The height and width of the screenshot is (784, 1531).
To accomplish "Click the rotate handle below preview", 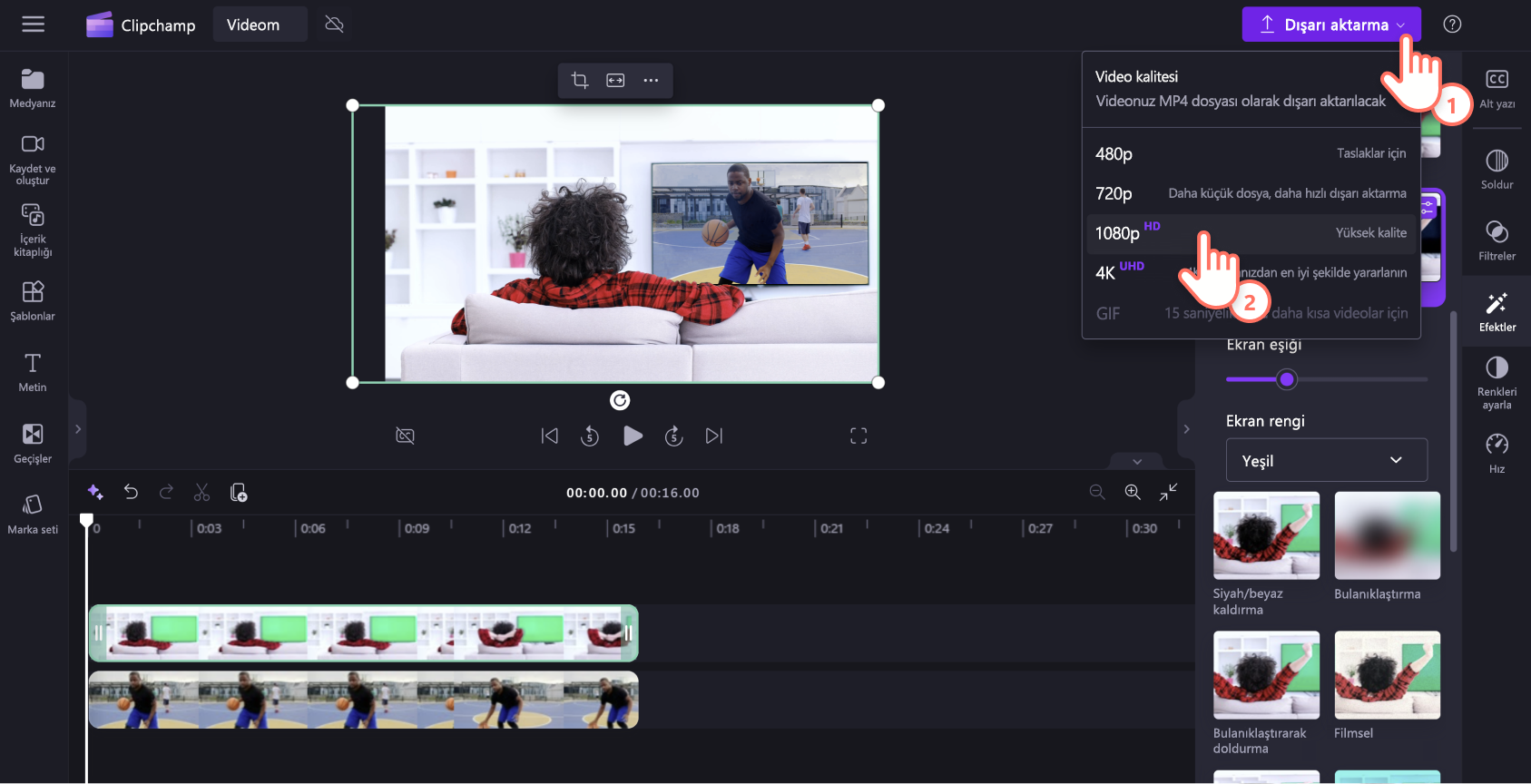I will [x=620, y=400].
